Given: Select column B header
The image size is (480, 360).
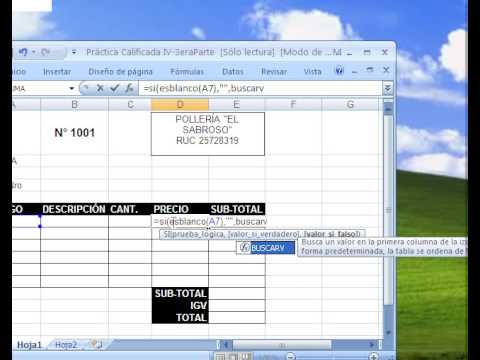Looking at the screenshot, I should (x=74, y=105).
